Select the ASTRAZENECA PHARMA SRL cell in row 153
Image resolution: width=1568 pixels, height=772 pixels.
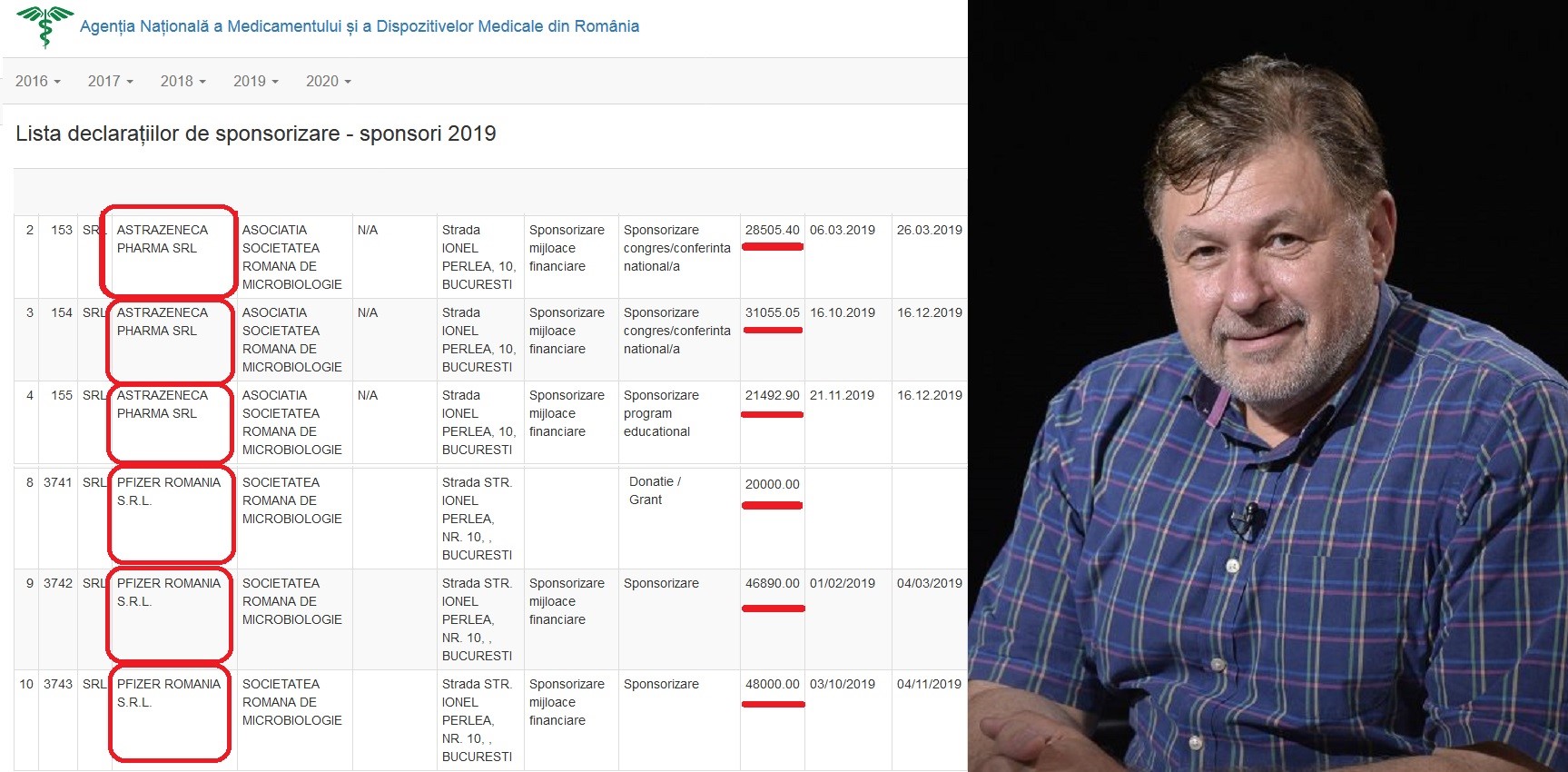click(x=163, y=239)
